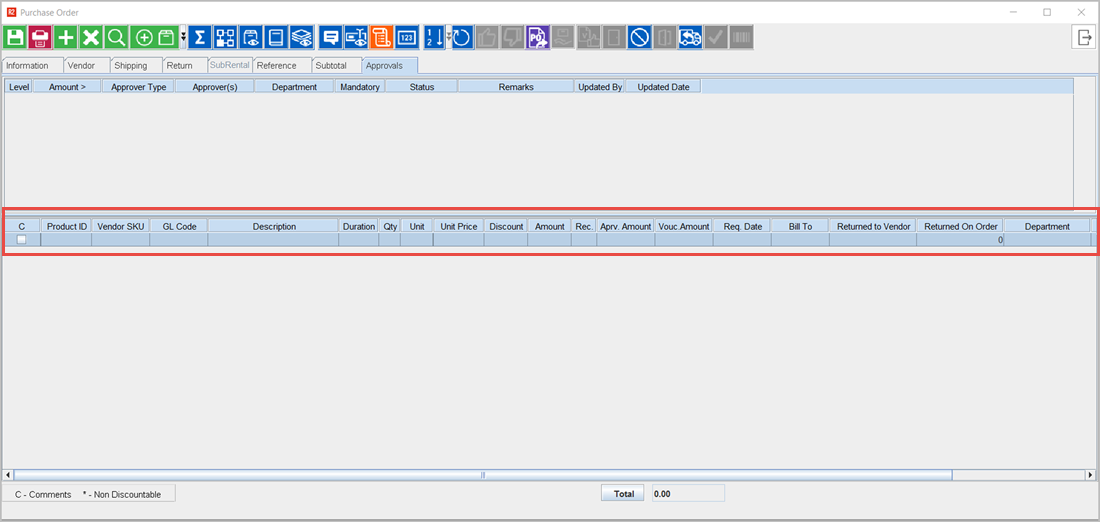
Task: Open the dropdown arrow beside the sort icon
Action: [448, 38]
